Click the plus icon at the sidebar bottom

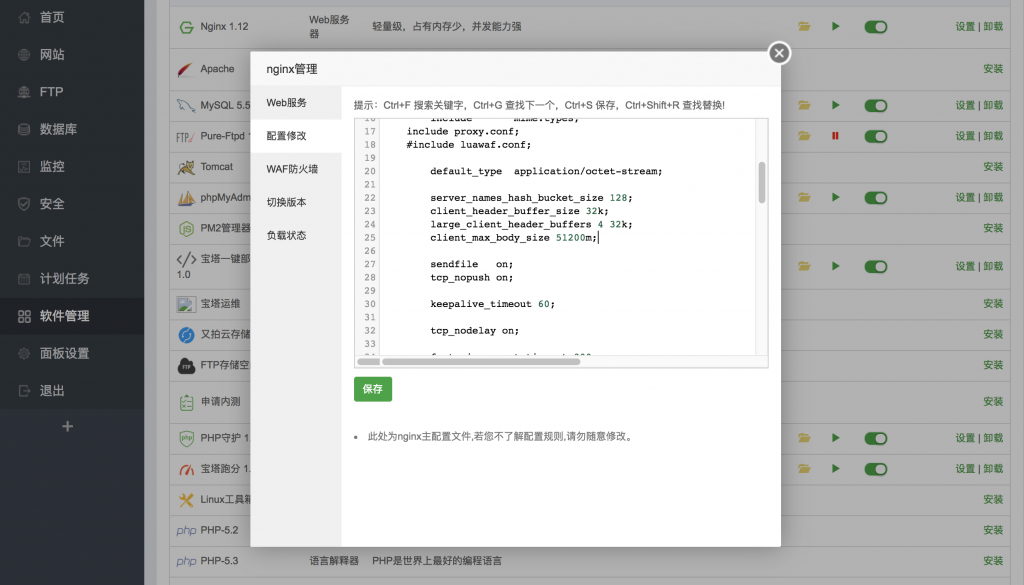click(x=68, y=427)
